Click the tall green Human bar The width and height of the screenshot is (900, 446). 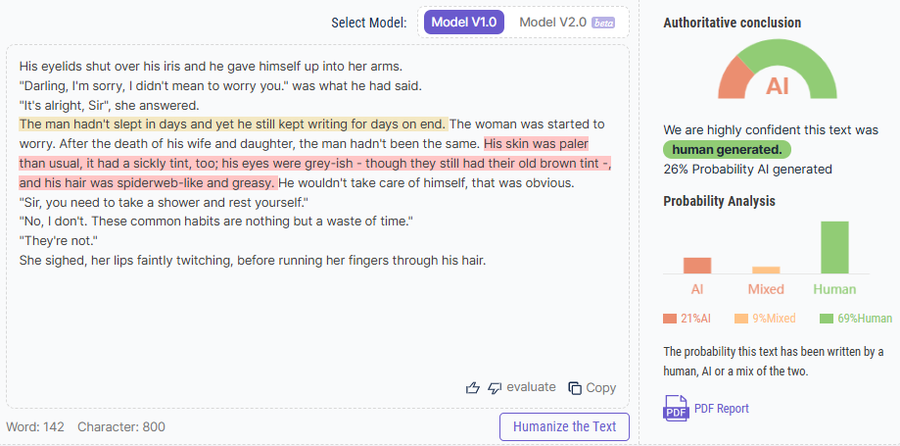point(834,247)
